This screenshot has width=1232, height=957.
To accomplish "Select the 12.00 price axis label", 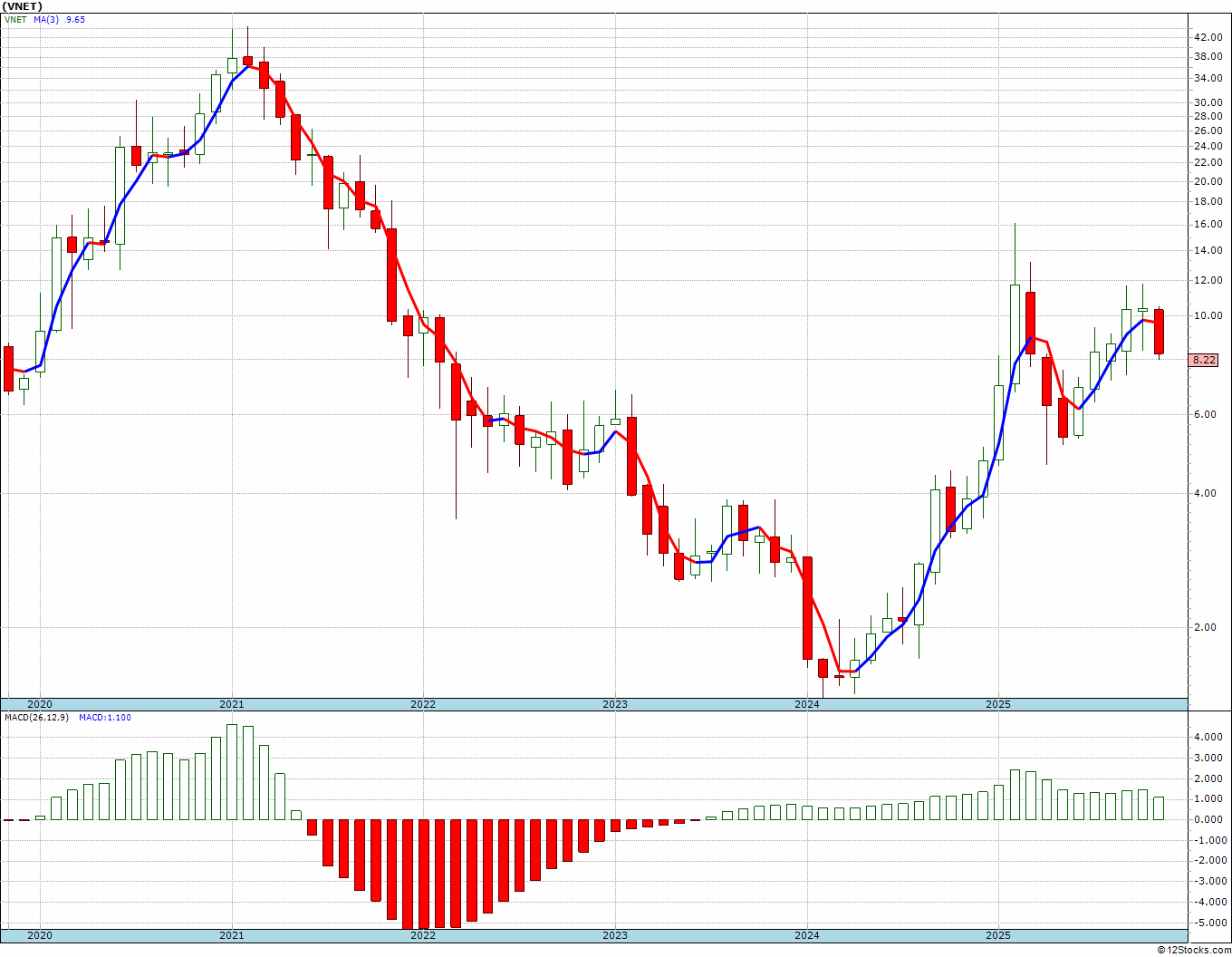I will tap(1208, 280).
